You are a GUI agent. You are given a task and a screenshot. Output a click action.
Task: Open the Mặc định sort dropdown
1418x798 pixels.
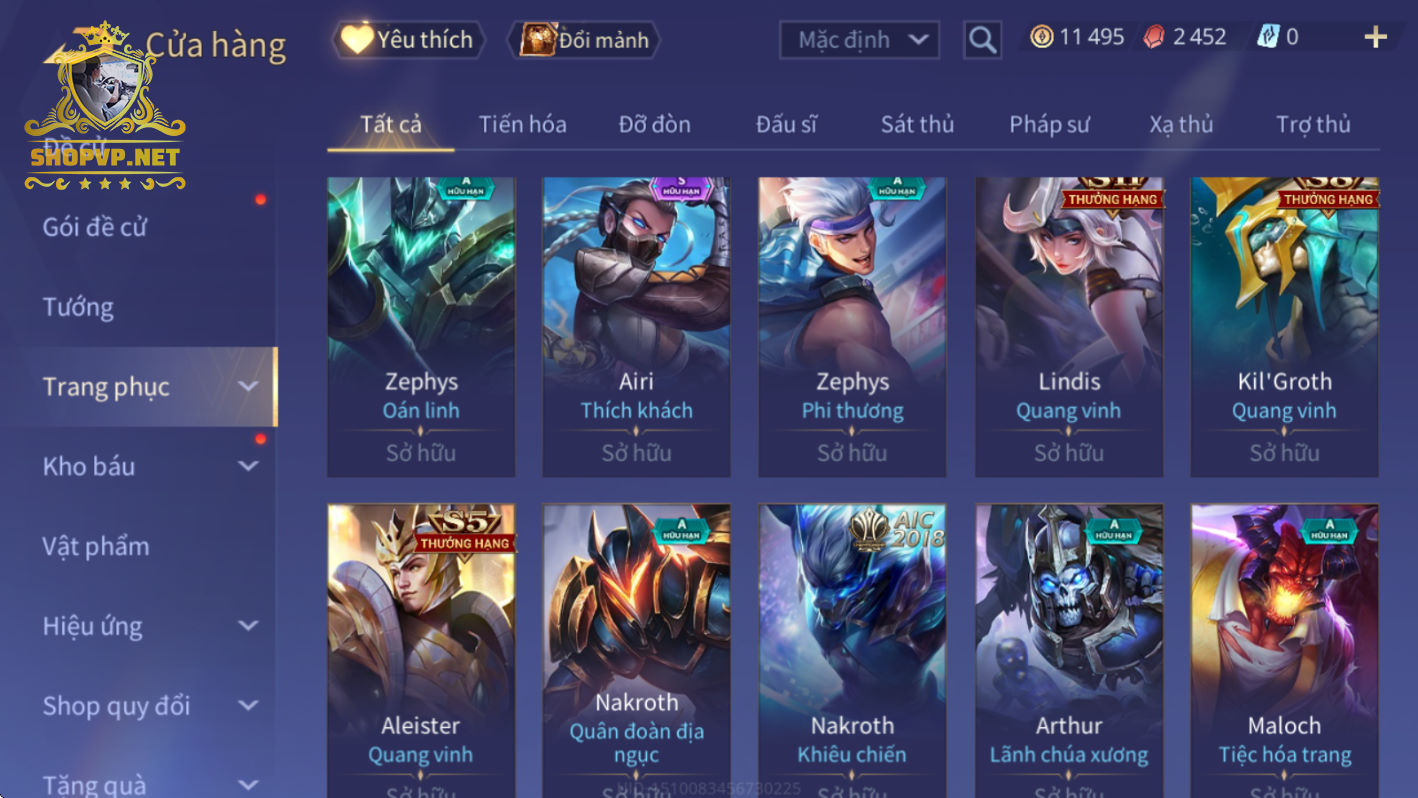859,40
